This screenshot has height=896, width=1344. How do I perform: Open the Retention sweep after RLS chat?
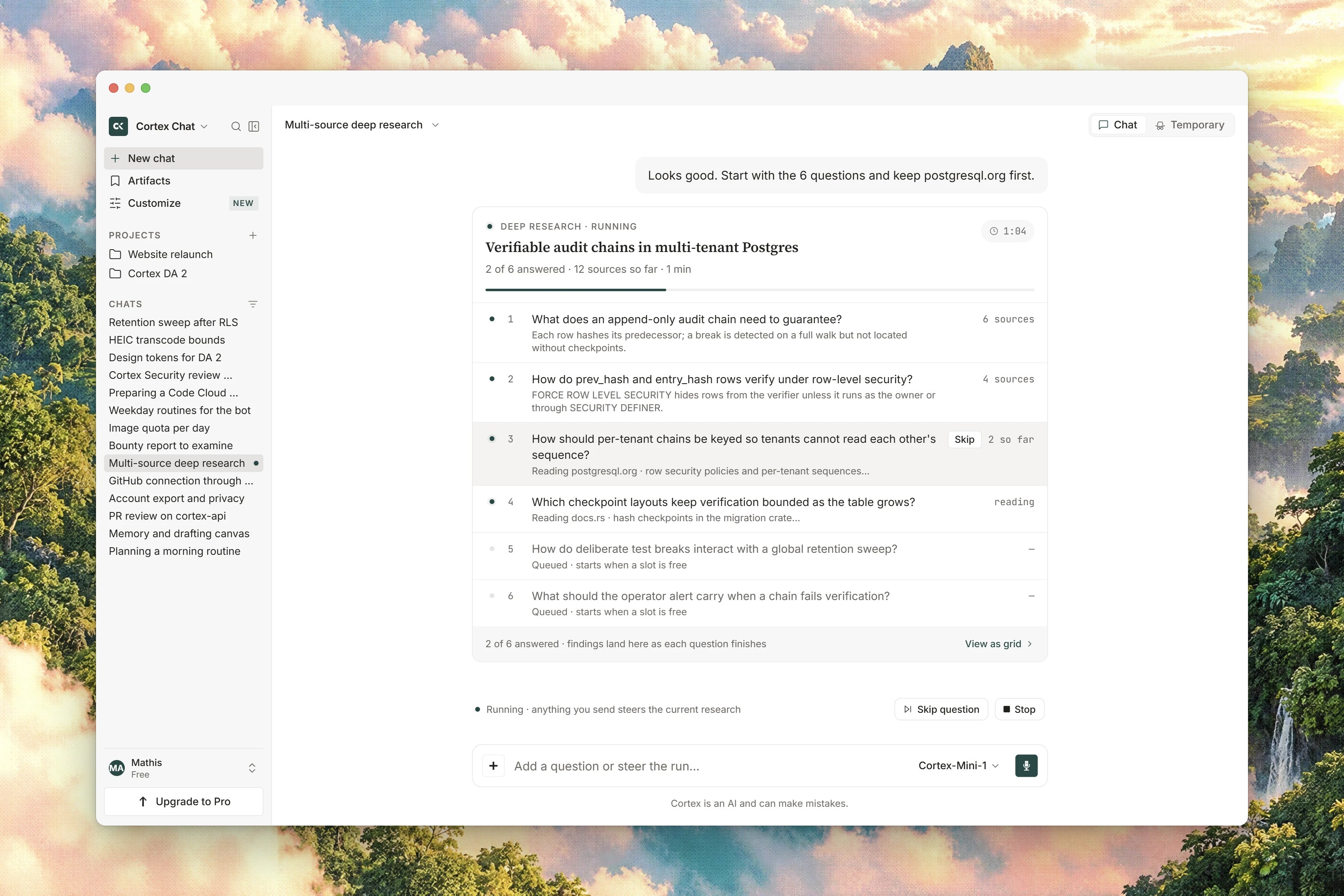pos(184,322)
